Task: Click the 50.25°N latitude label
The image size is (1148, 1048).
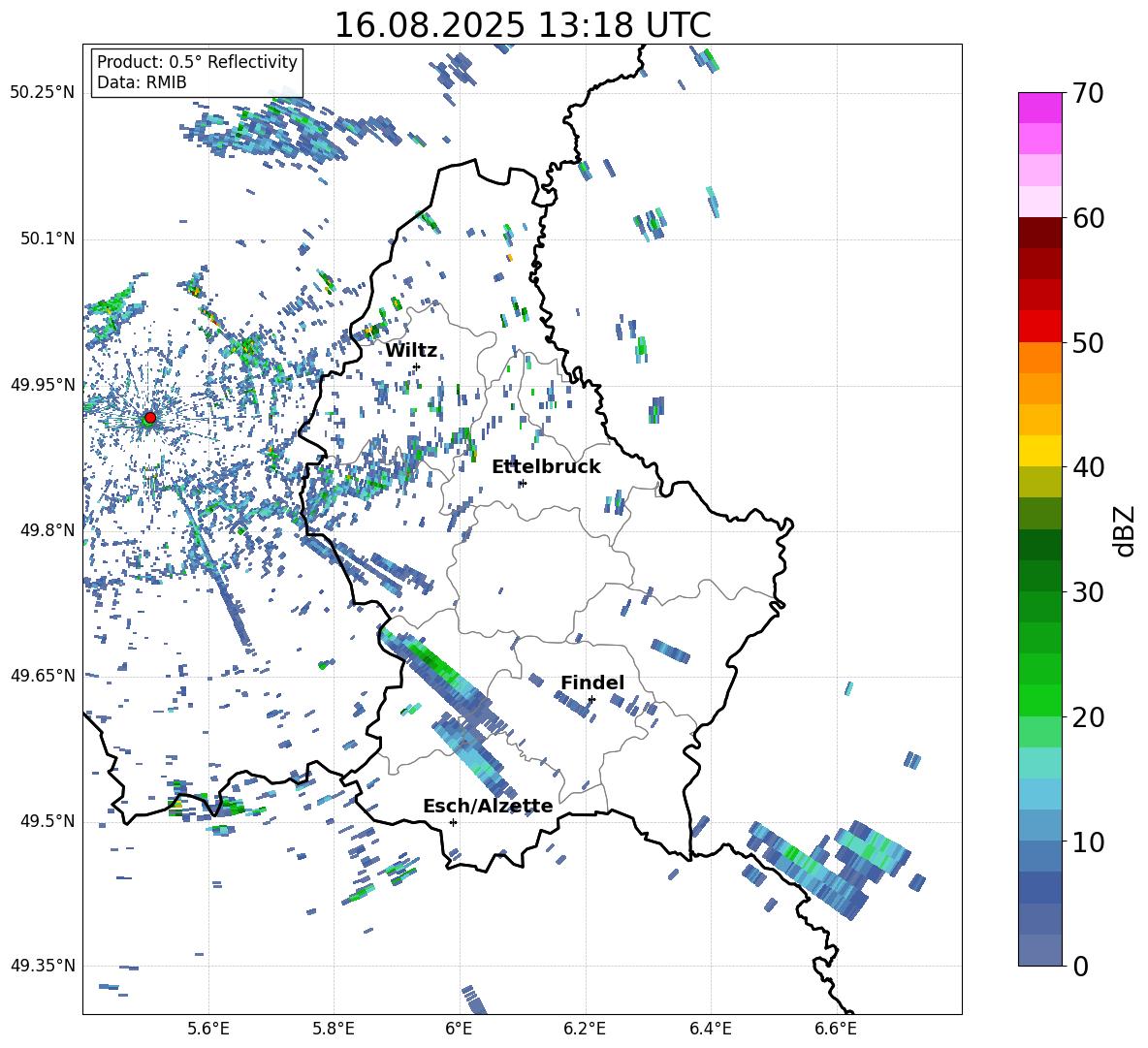Action: click(43, 93)
